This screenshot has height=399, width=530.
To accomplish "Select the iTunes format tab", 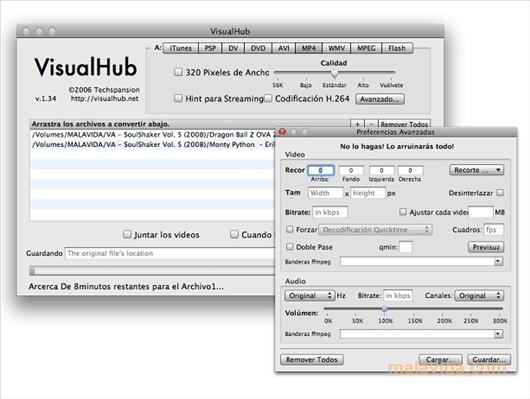I will pyautogui.click(x=180, y=48).
